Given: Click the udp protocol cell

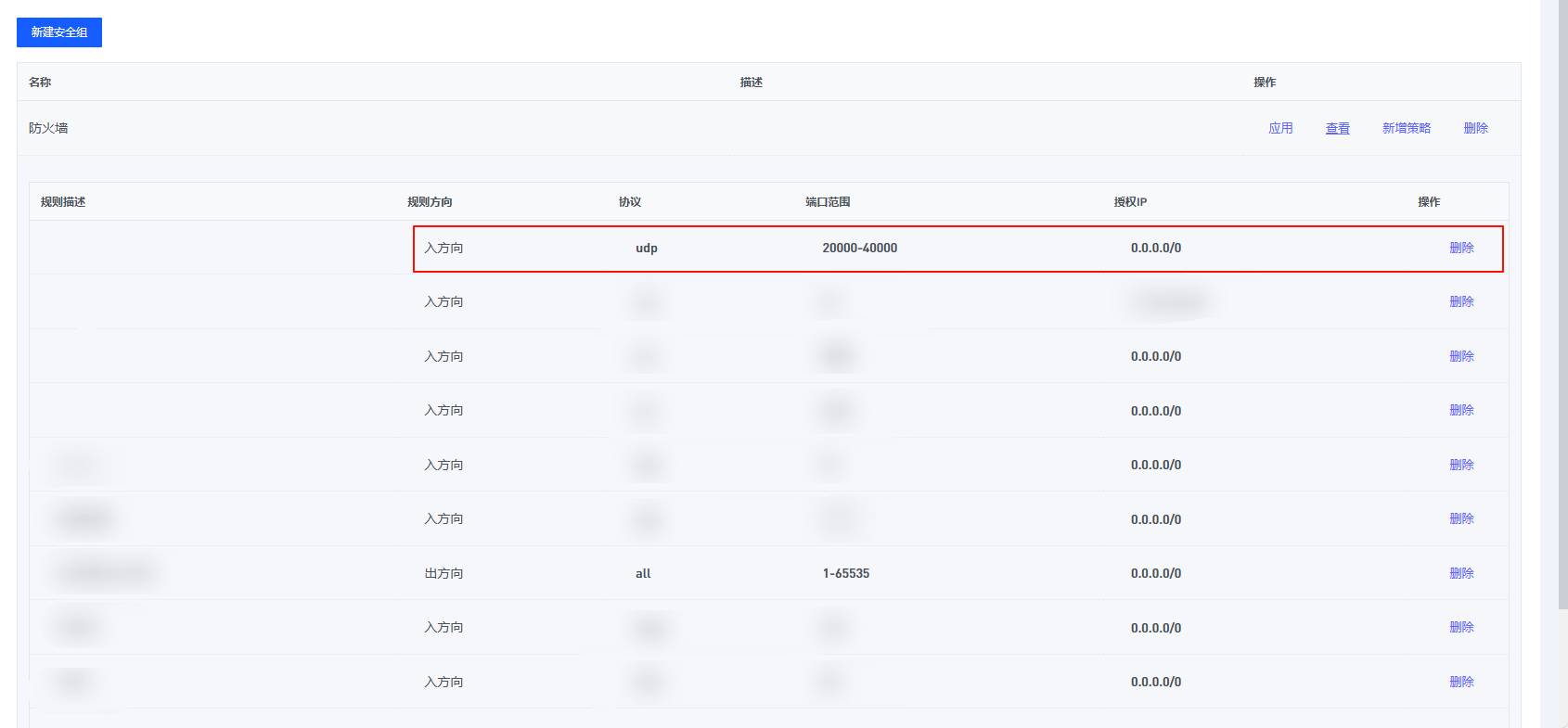Looking at the screenshot, I should (646, 248).
